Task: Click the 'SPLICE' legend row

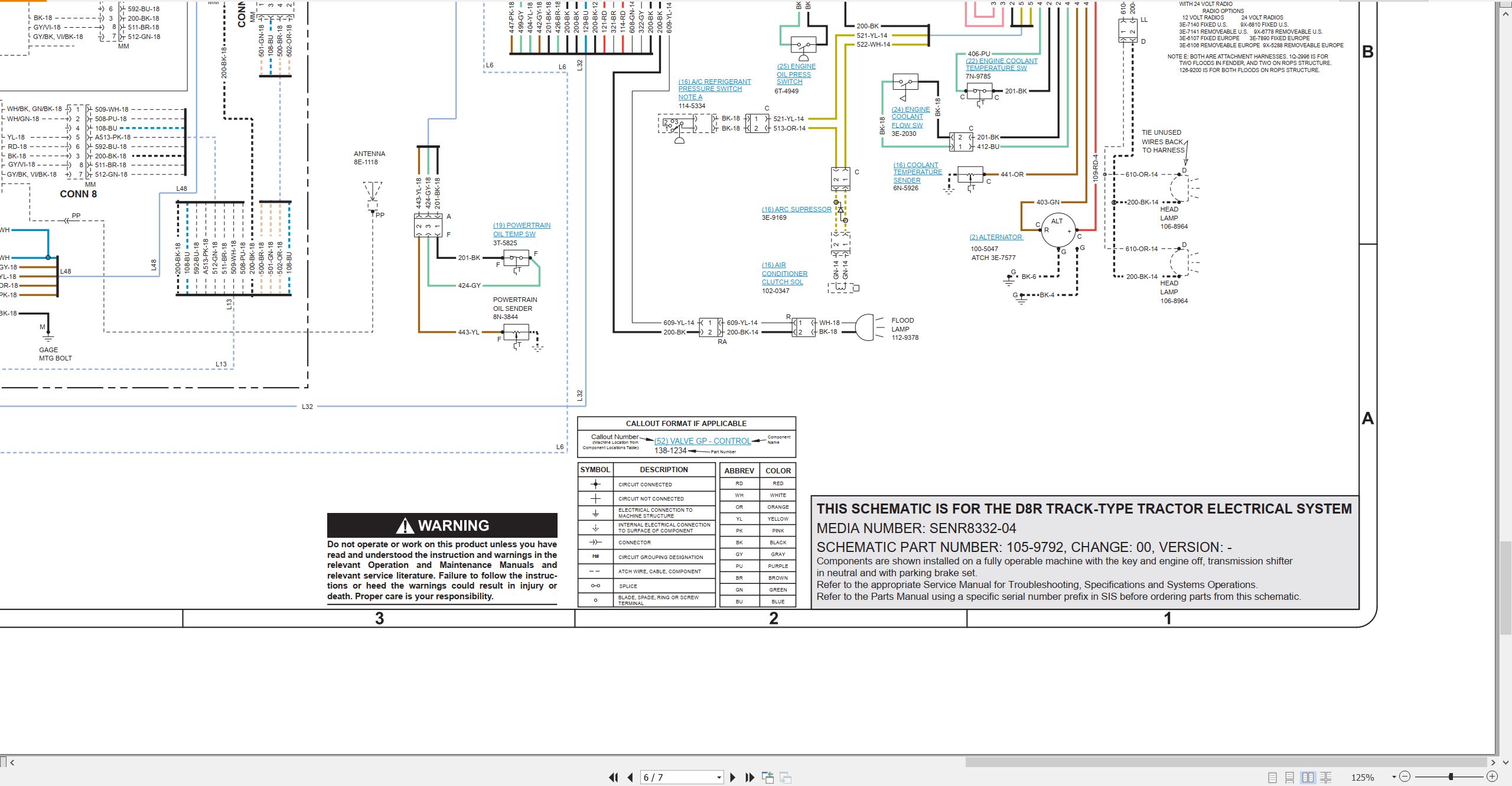Action: pyautogui.click(x=647, y=586)
